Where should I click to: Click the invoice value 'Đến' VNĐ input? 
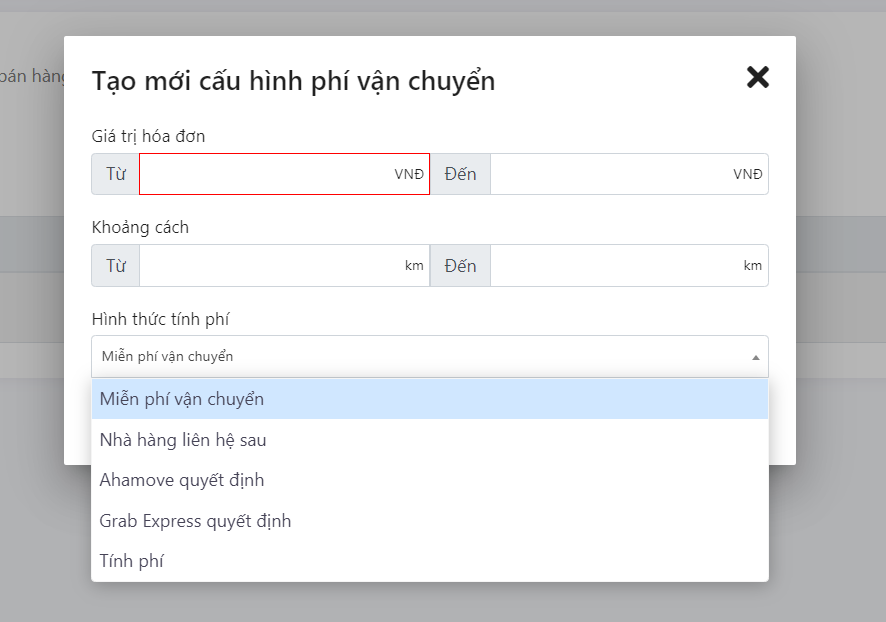(x=610, y=174)
